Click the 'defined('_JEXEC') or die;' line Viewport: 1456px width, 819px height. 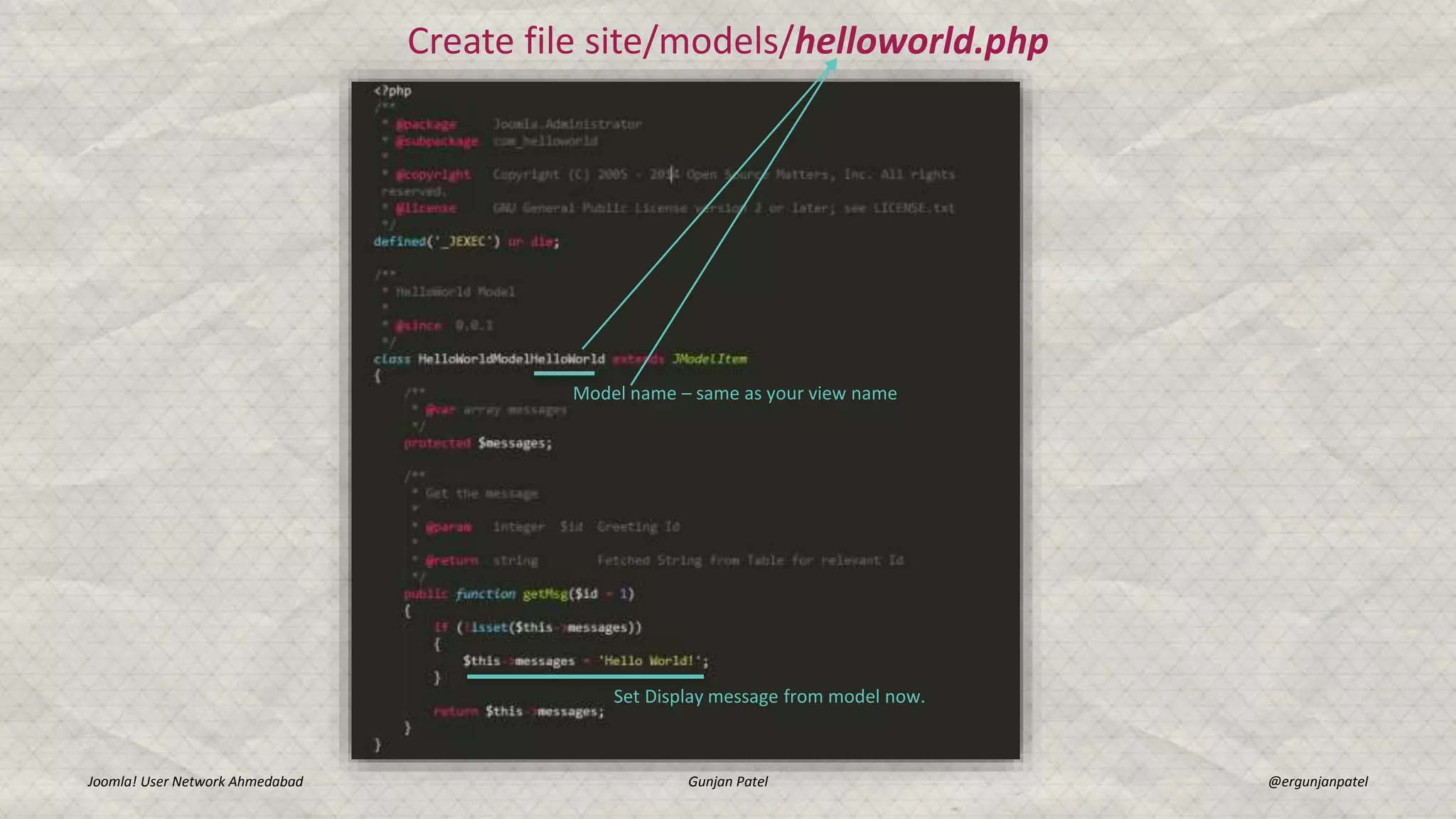[466, 242]
